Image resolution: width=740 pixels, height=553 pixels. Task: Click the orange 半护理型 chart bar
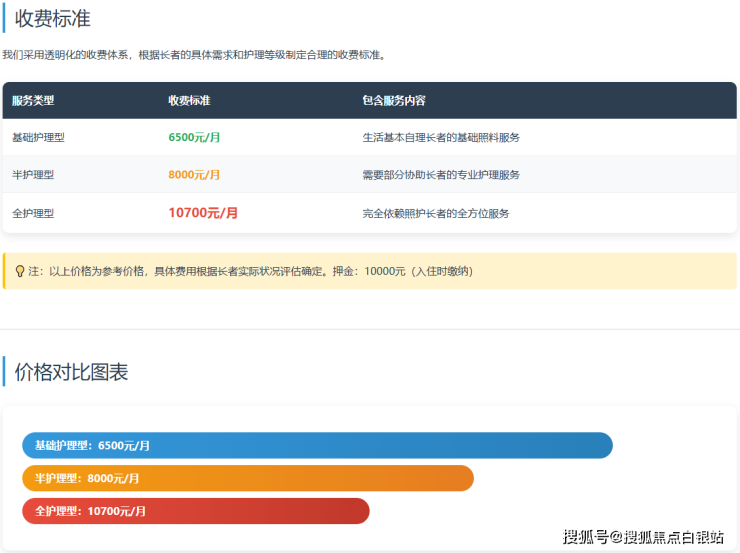pyautogui.click(x=247, y=478)
